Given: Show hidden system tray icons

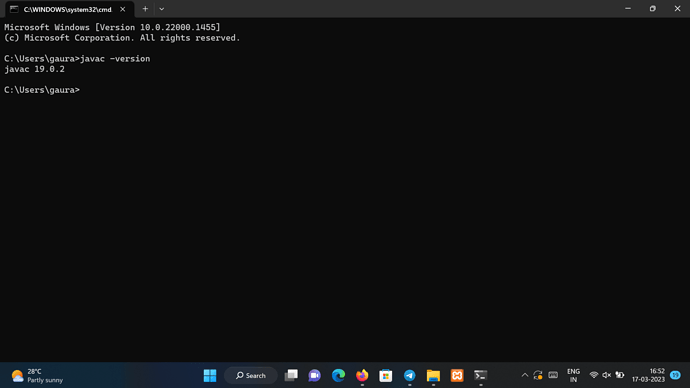Looking at the screenshot, I should (x=525, y=375).
